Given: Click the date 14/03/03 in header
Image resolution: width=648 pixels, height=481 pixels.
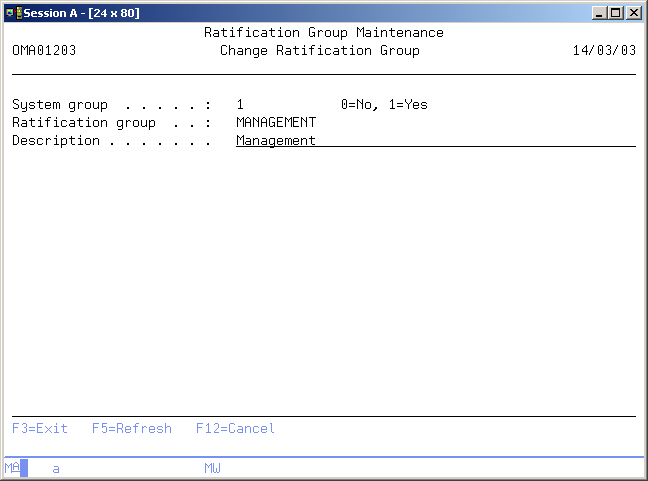Looking at the screenshot, I should [604, 51].
